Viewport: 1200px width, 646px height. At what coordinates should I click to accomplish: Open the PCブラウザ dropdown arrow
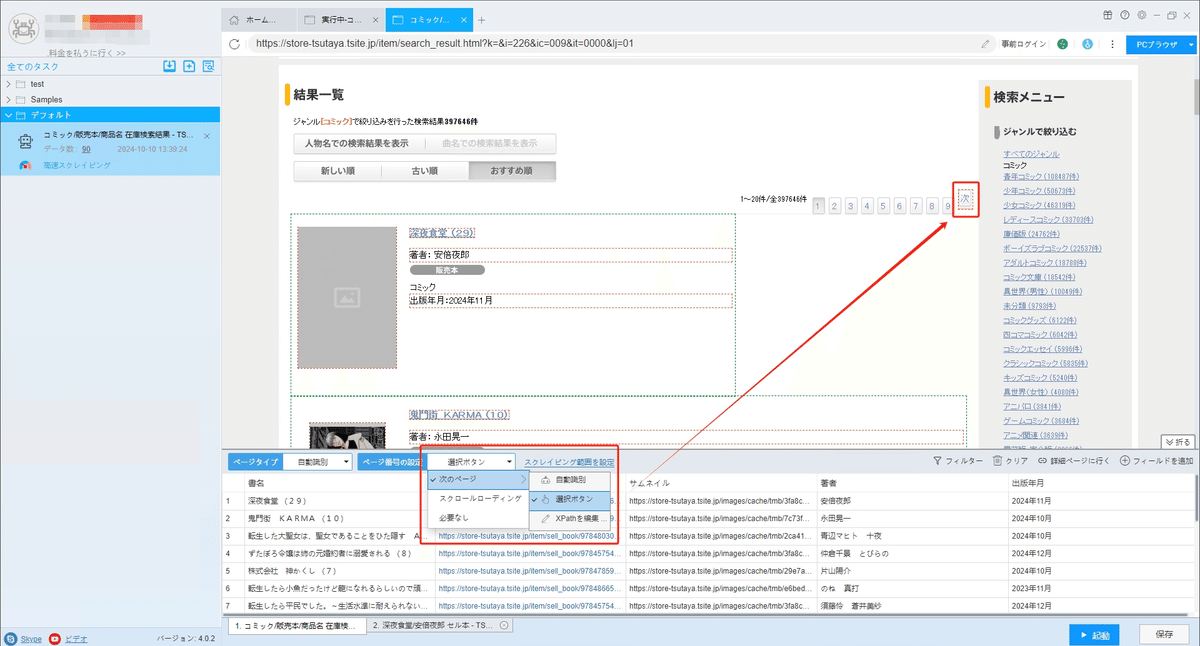point(1189,45)
